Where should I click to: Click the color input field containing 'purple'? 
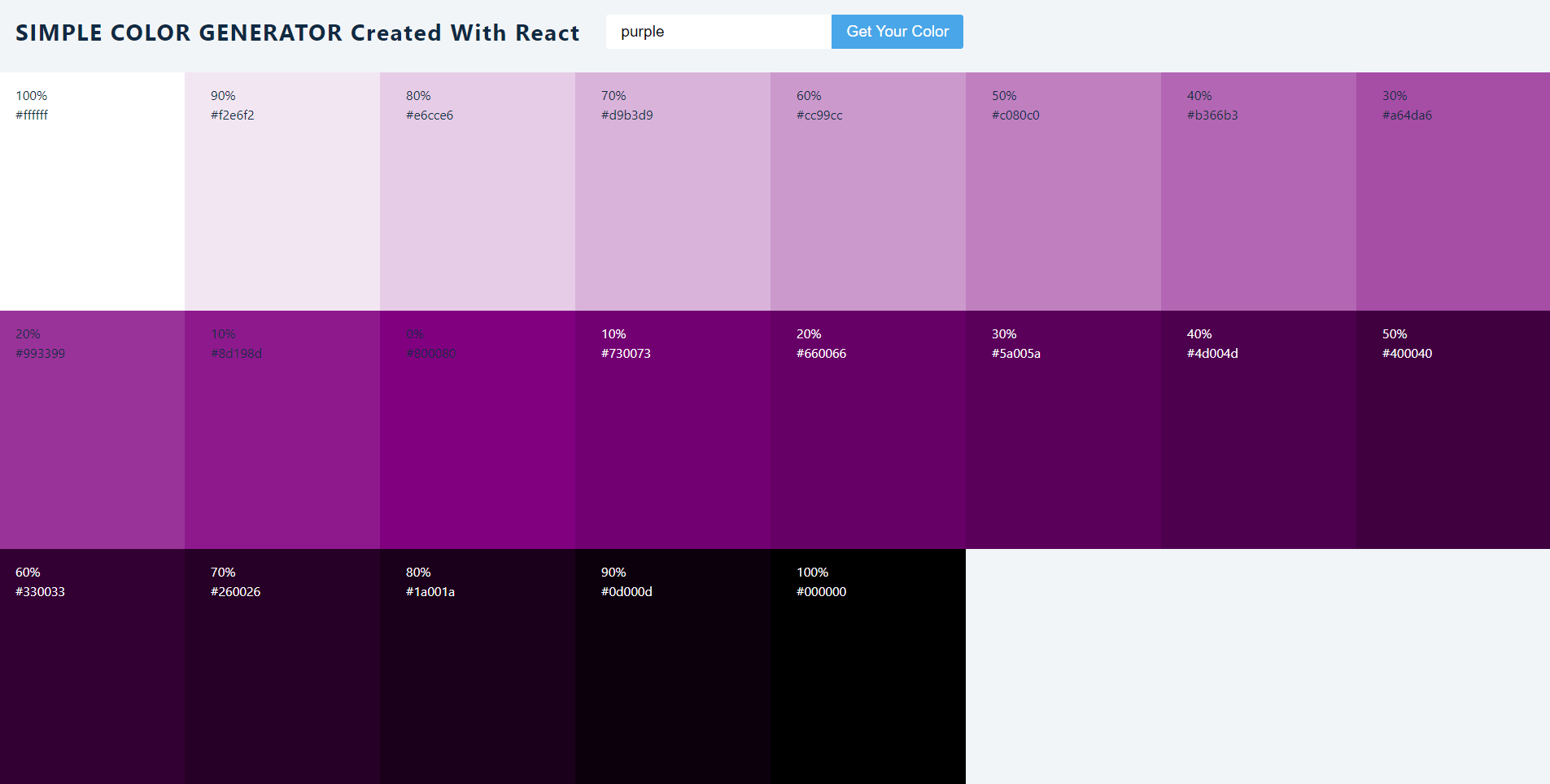pos(718,32)
